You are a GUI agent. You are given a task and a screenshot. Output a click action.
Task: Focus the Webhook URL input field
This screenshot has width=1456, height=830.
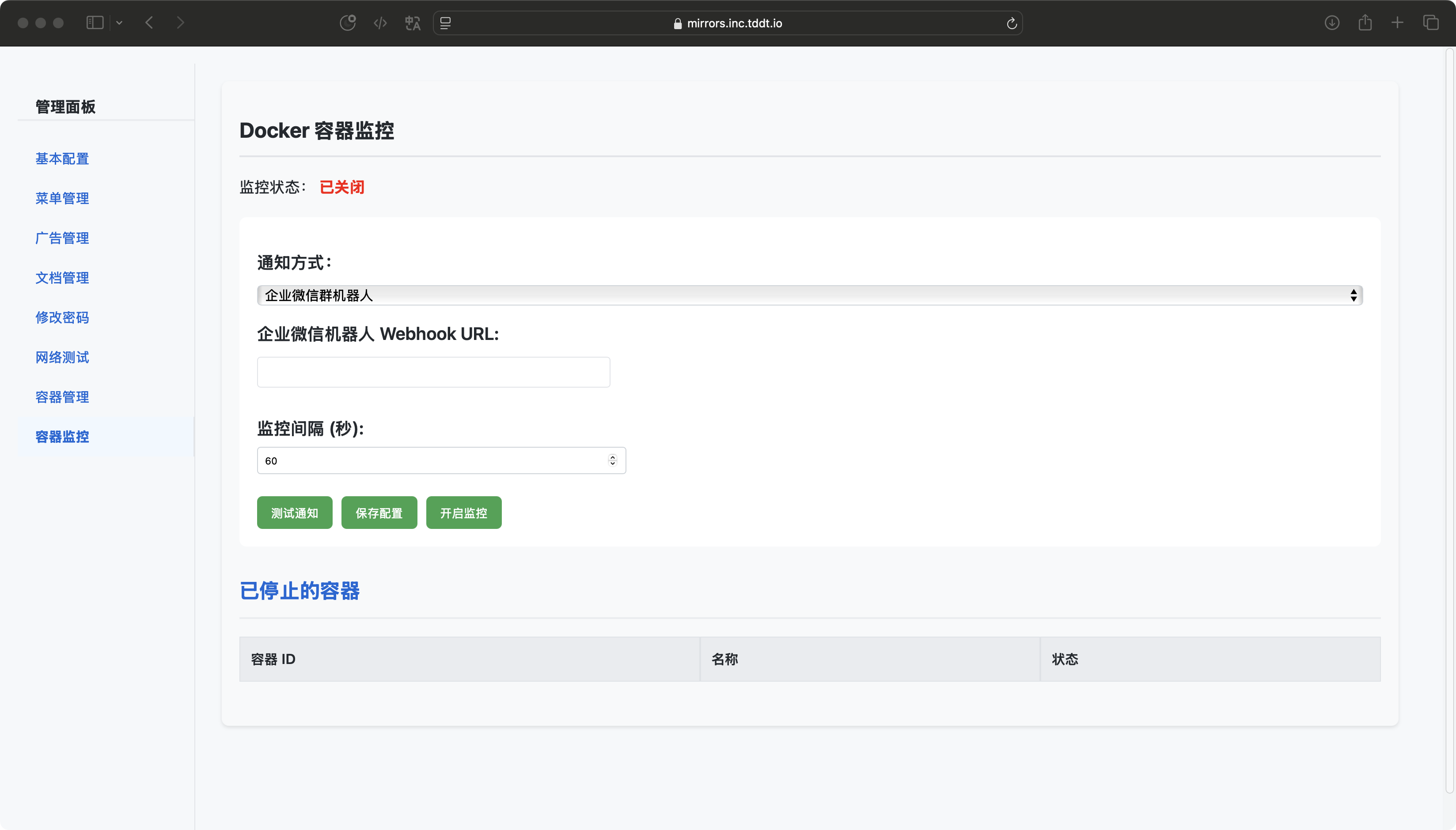(433, 372)
